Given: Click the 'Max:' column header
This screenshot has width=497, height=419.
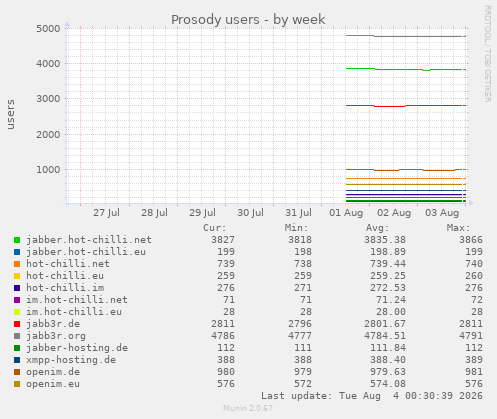Looking at the screenshot, I should pyautogui.click(x=458, y=228).
